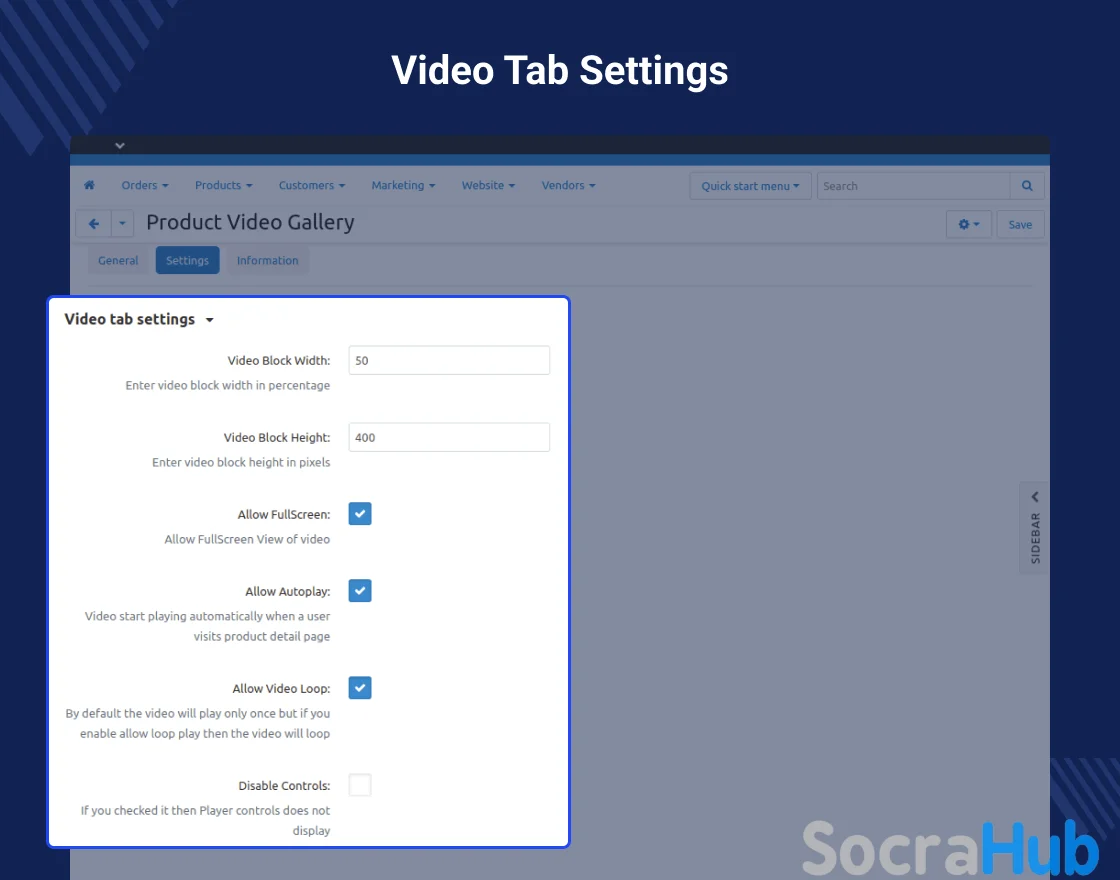The height and width of the screenshot is (880, 1120).
Task: Switch to the Information tab
Action: [267, 260]
